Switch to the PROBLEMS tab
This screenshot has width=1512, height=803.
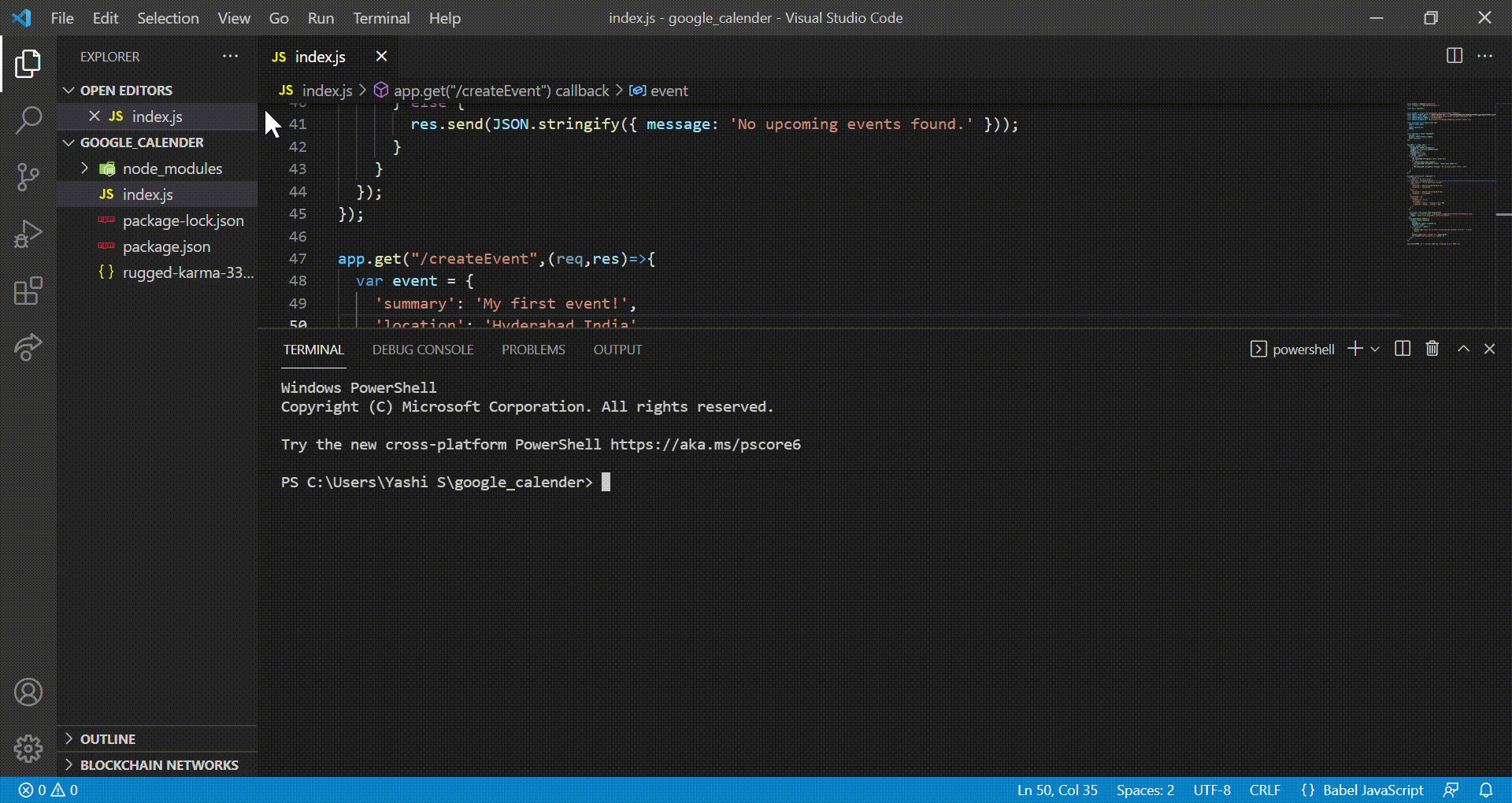tap(533, 350)
